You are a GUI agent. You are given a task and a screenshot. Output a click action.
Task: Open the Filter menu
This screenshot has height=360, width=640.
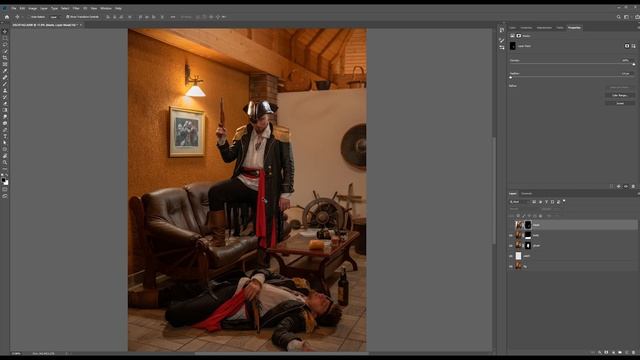[76, 8]
